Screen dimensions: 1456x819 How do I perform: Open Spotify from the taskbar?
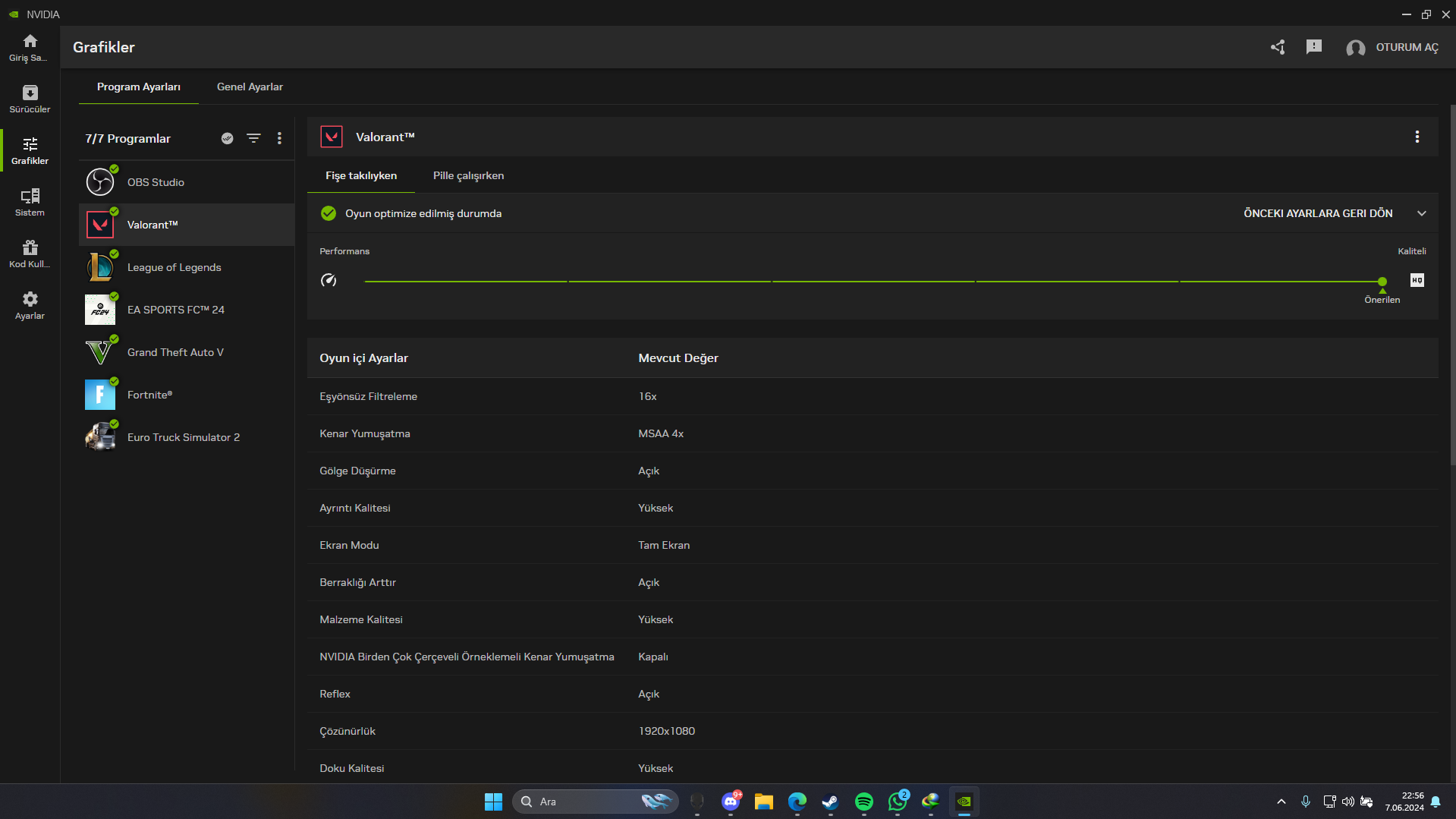(x=864, y=802)
